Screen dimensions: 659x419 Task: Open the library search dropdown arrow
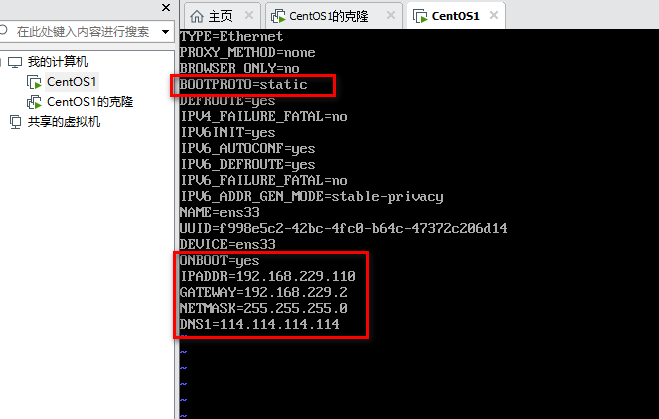166,32
